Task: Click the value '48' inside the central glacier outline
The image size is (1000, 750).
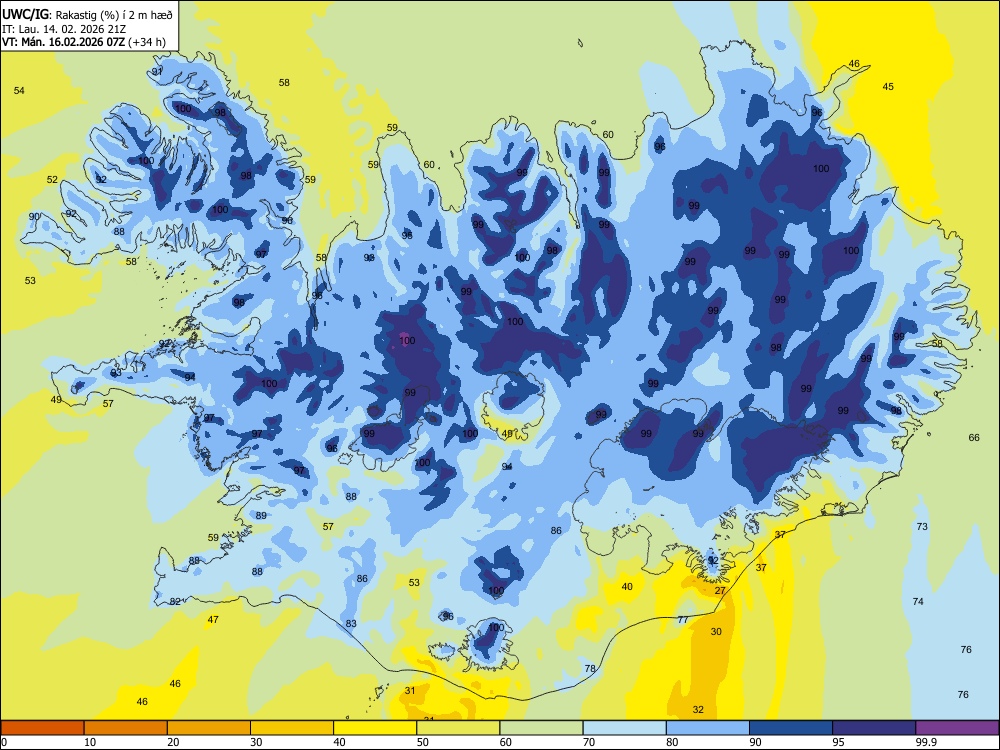Action: tap(507, 434)
